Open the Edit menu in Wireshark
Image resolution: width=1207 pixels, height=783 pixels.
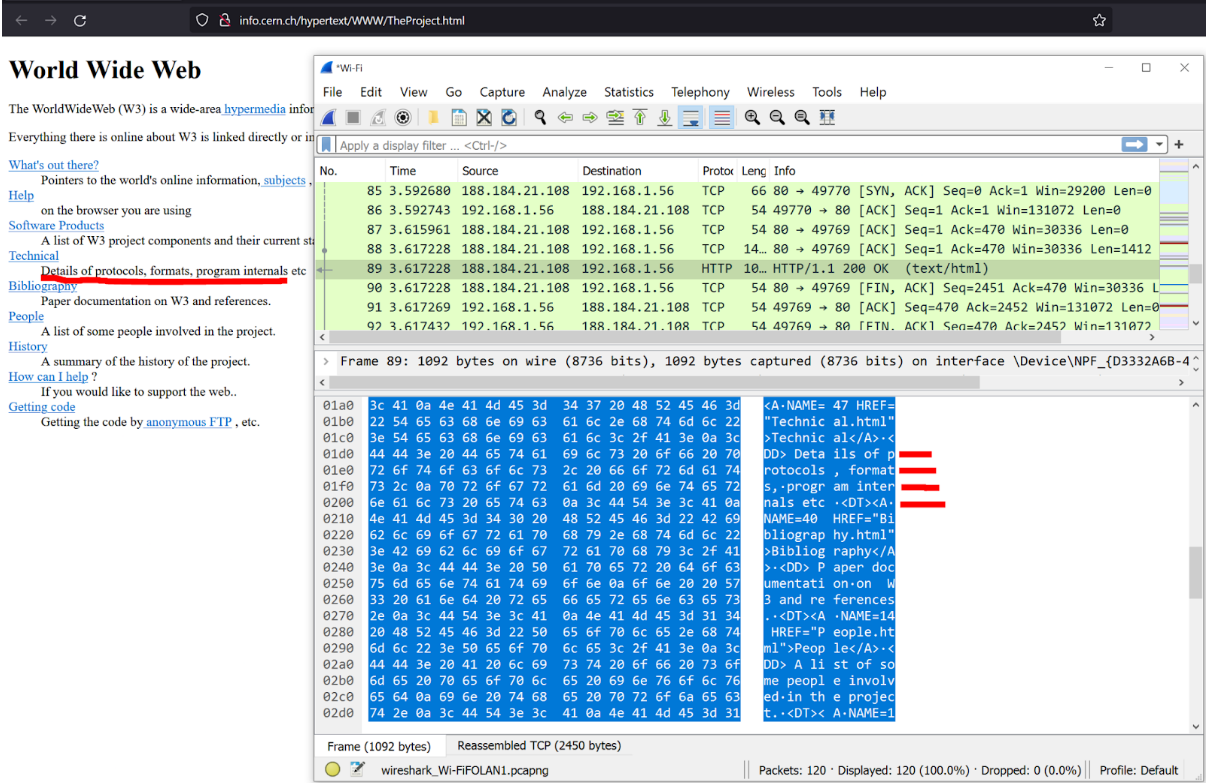371,92
